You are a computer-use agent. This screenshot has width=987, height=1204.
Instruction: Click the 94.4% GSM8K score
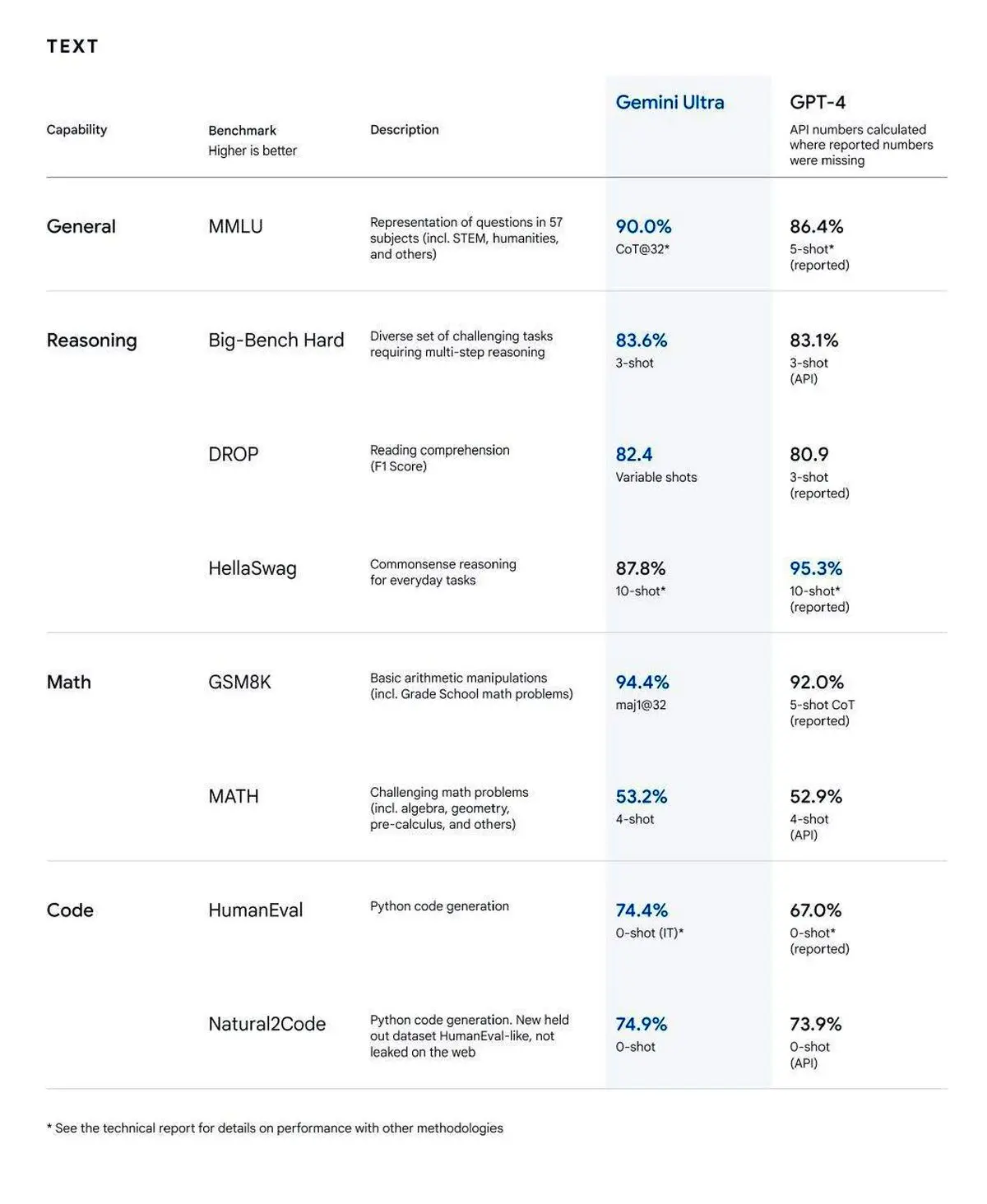tap(642, 682)
